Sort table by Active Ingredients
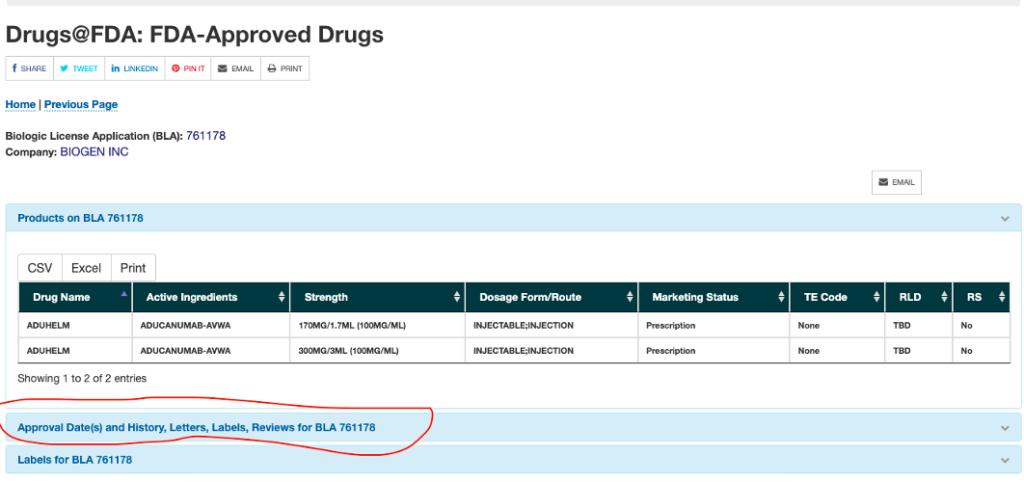This screenshot has width=1024, height=482. pyautogui.click(x=211, y=297)
